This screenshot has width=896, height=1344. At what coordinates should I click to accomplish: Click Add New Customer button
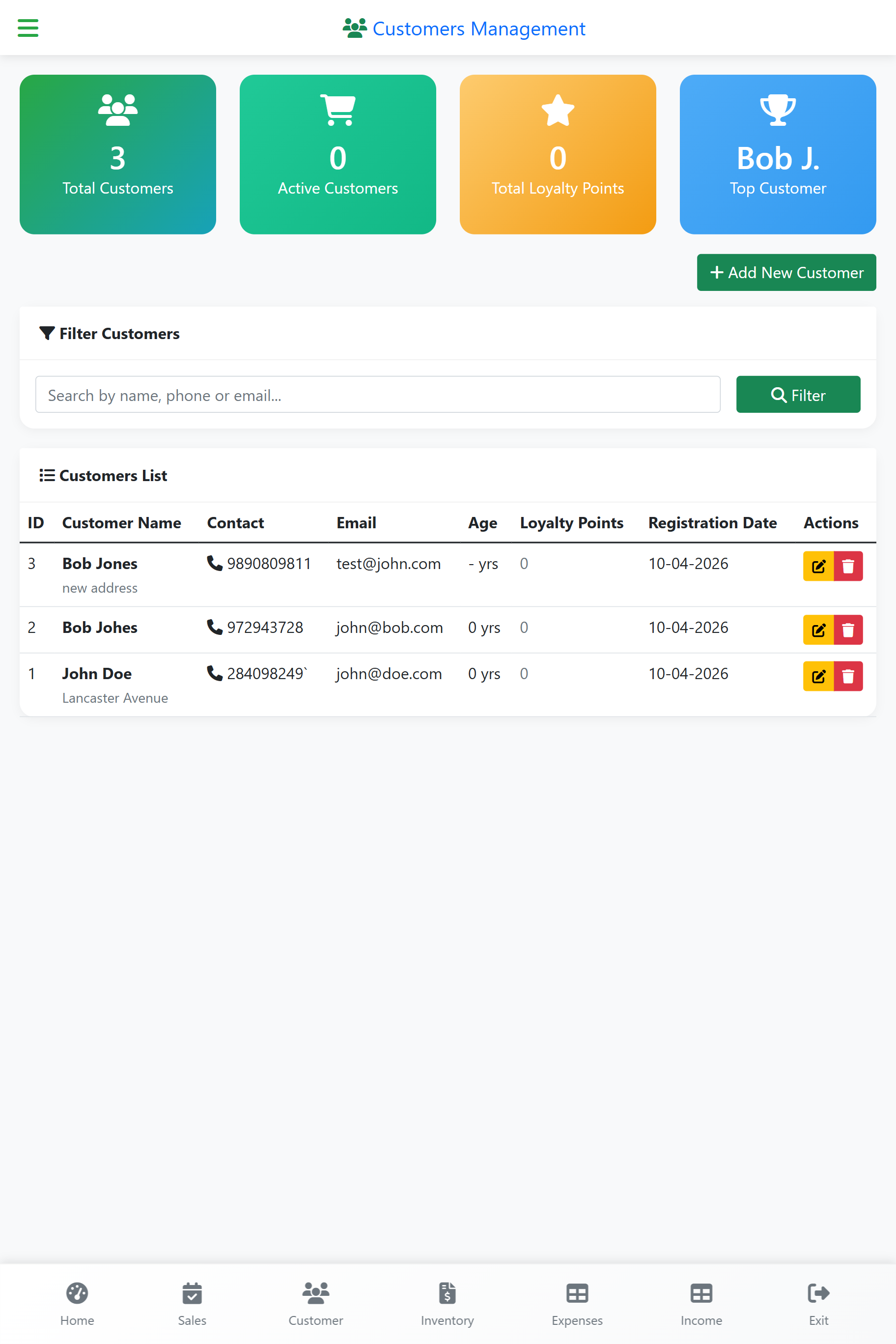click(786, 273)
